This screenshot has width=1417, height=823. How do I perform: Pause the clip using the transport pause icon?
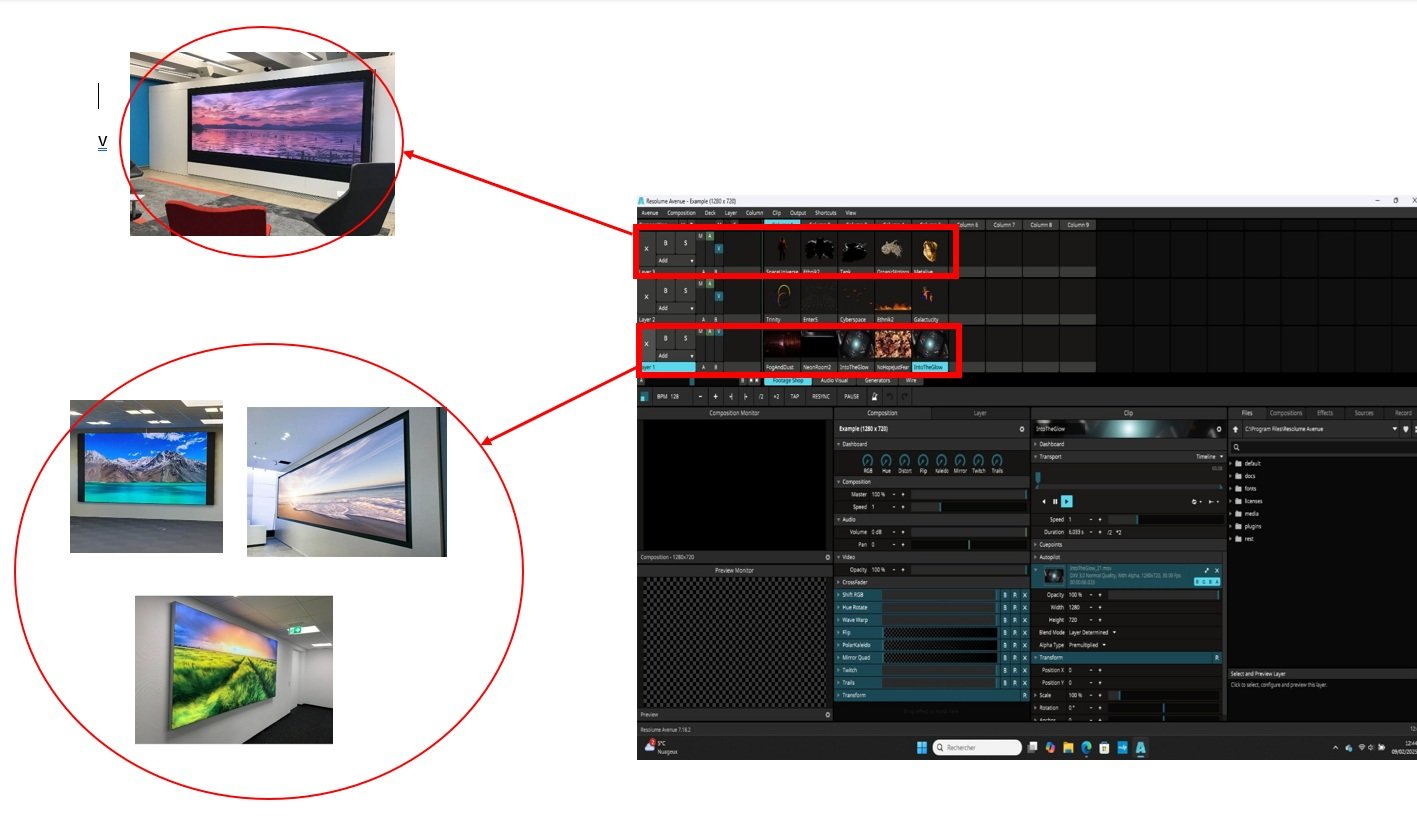tap(1055, 501)
